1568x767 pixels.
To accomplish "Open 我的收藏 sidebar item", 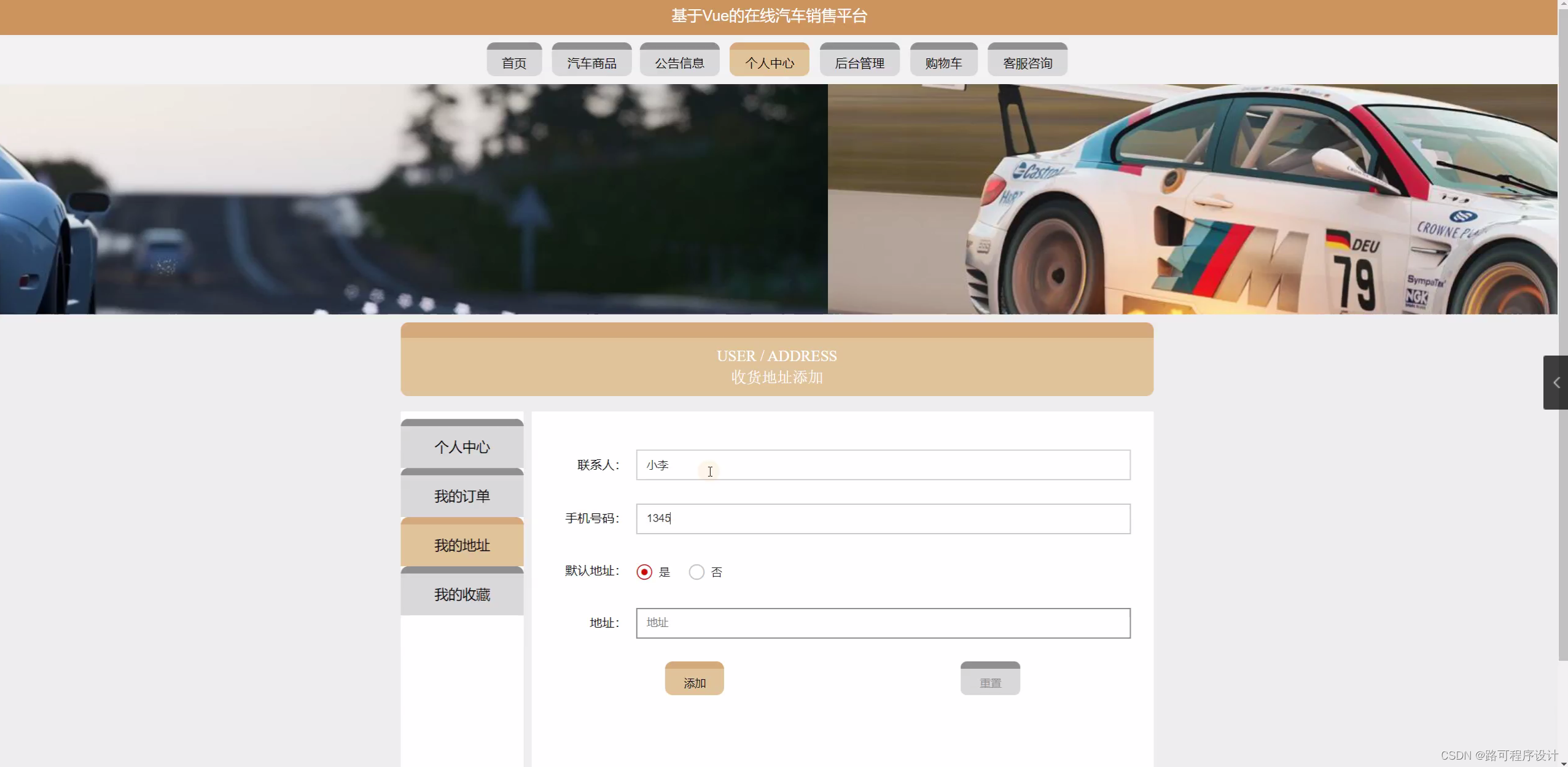I will [462, 593].
